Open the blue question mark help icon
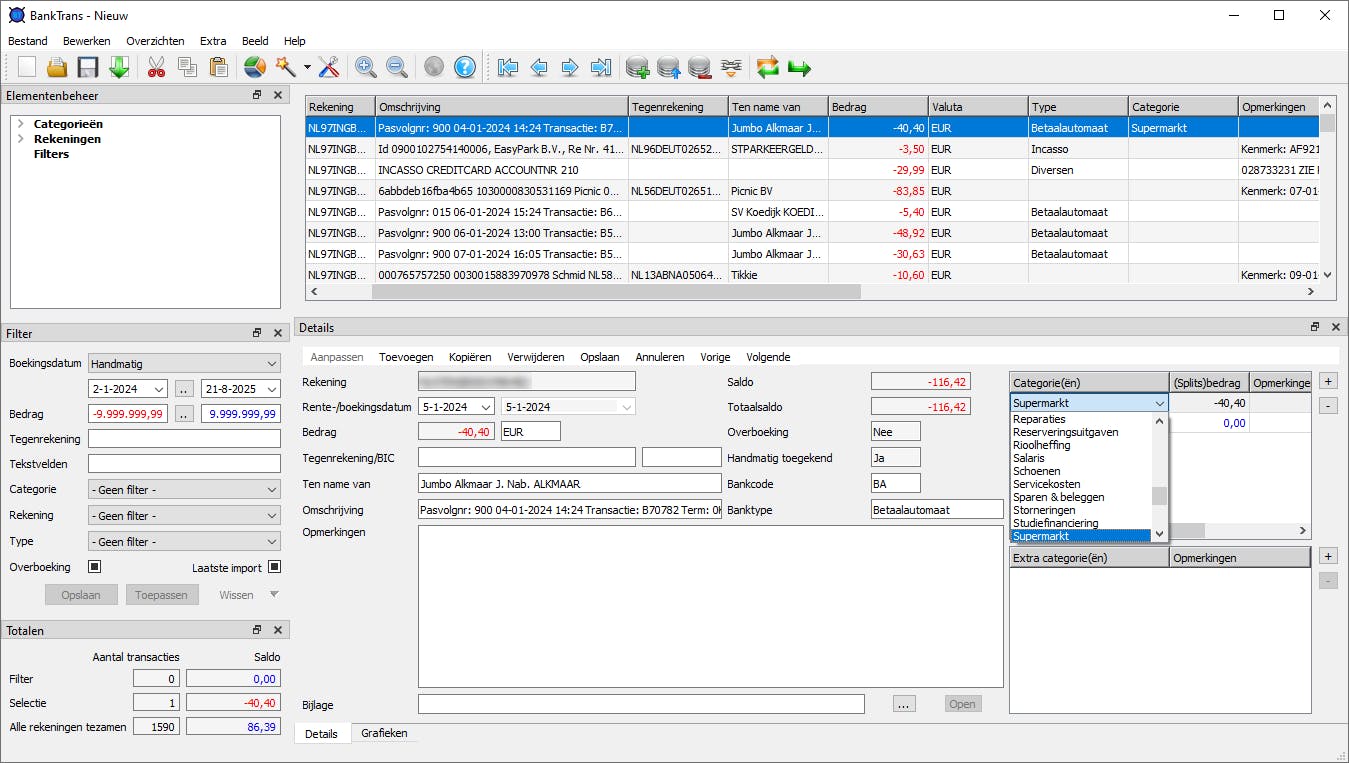1349x763 pixels. click(x=464, y=68)
